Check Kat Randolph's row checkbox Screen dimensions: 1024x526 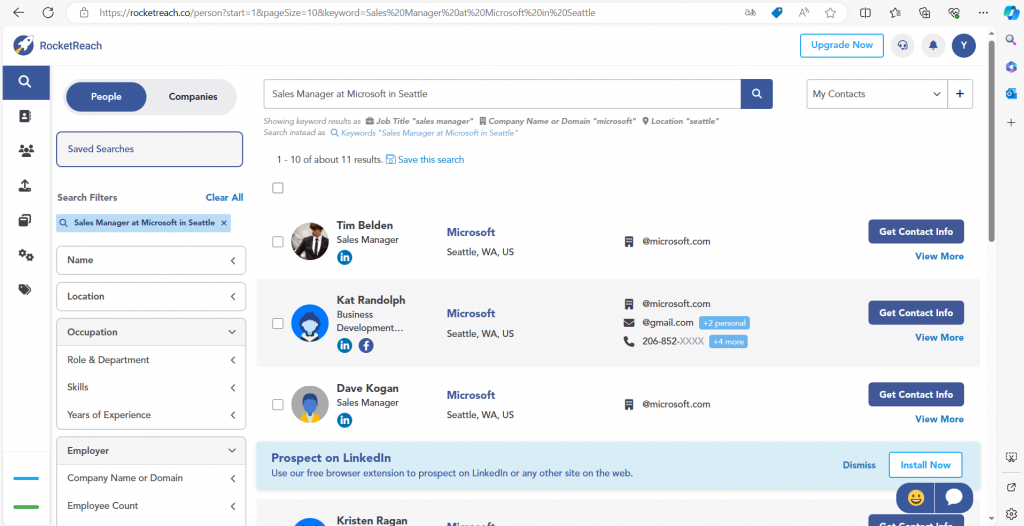click(x=278, y=323)
